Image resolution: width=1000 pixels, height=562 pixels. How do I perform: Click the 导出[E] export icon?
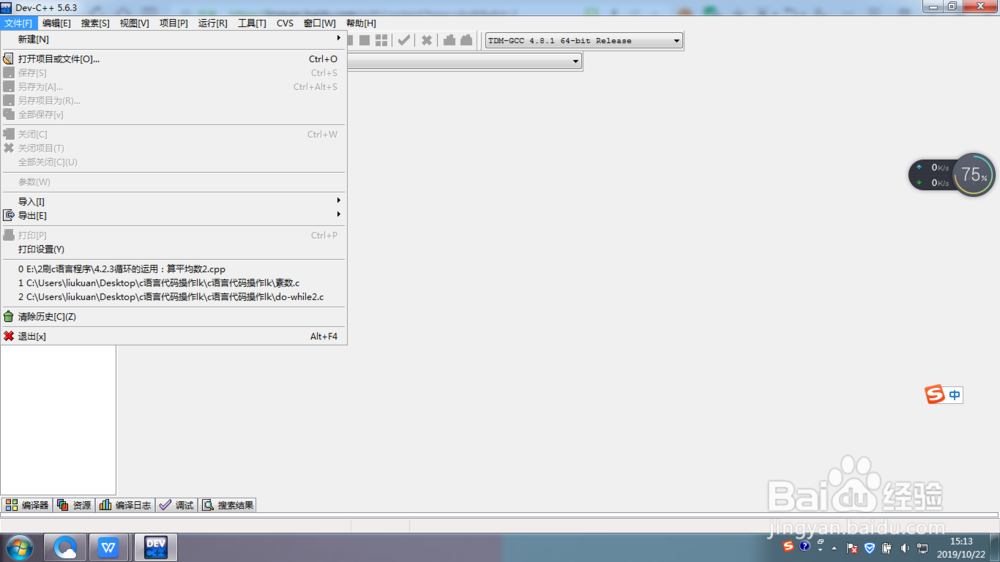click(x=8, y=216)
